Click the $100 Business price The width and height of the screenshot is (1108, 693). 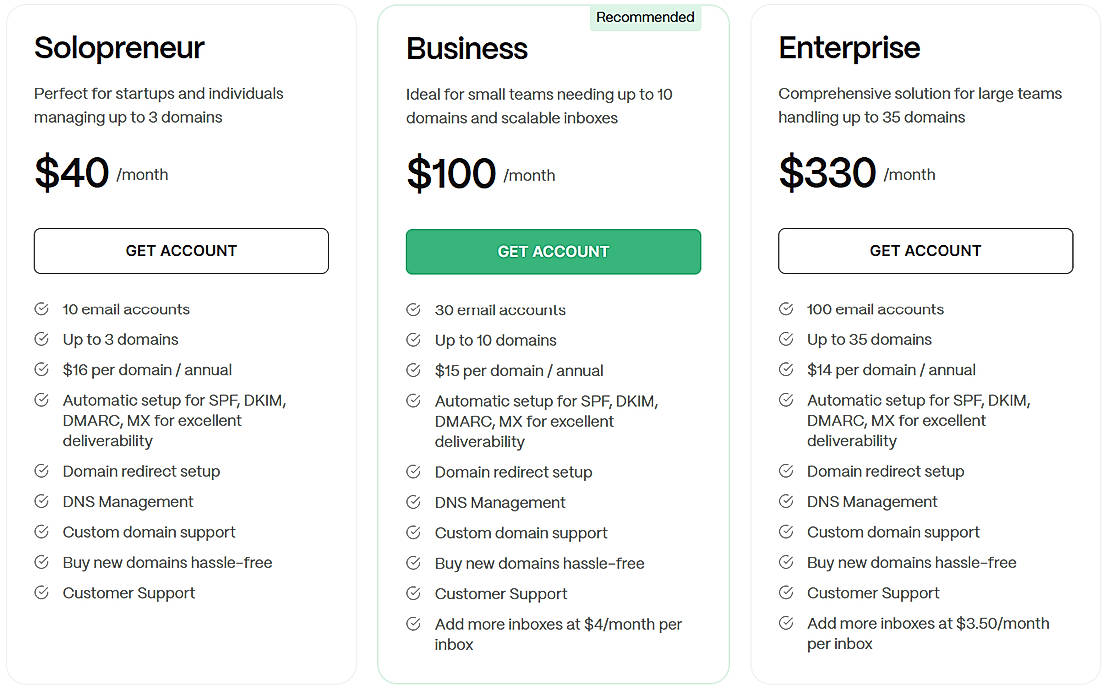451,173
